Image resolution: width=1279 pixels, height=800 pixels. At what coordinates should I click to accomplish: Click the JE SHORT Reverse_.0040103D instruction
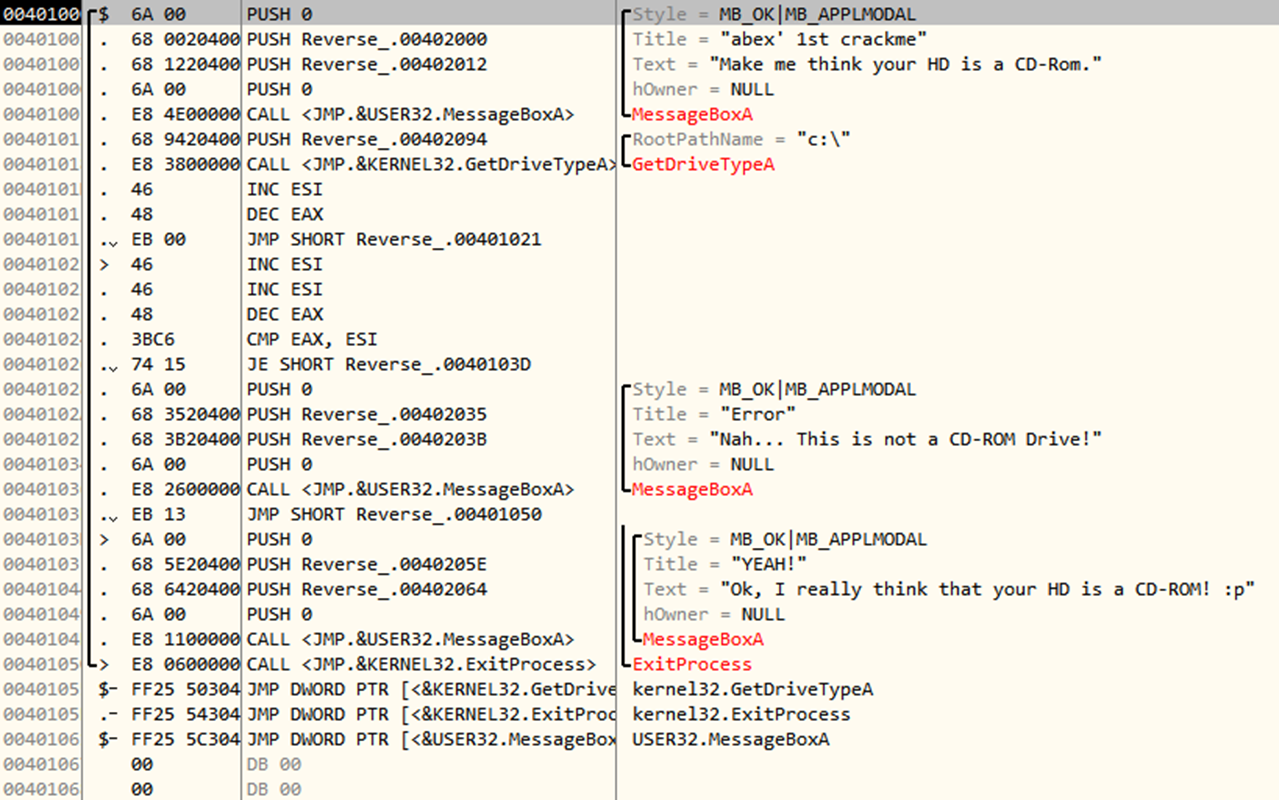389,364
